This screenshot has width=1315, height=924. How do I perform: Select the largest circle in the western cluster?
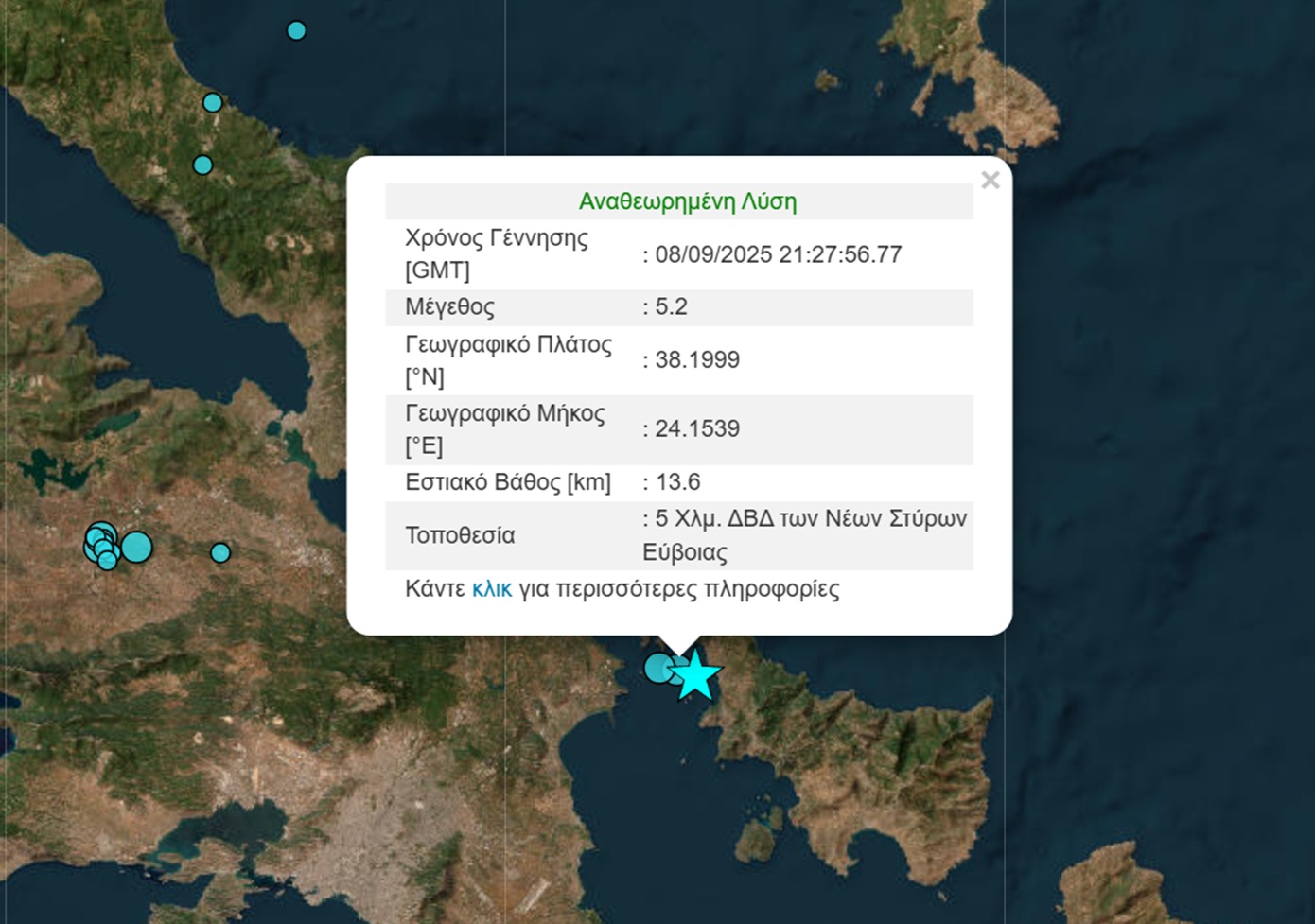click(x=136, y=547)
